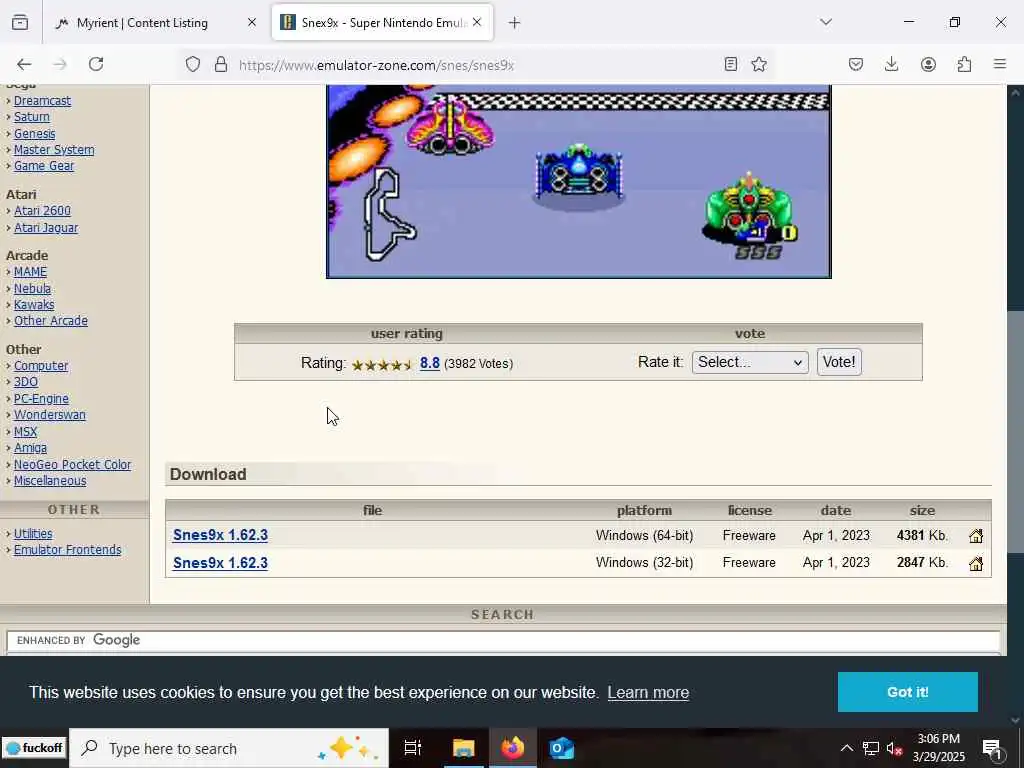Bookmark this page with the star
Image resolution: width=1024 pixels, height=768 pixels.
(759, 64)
